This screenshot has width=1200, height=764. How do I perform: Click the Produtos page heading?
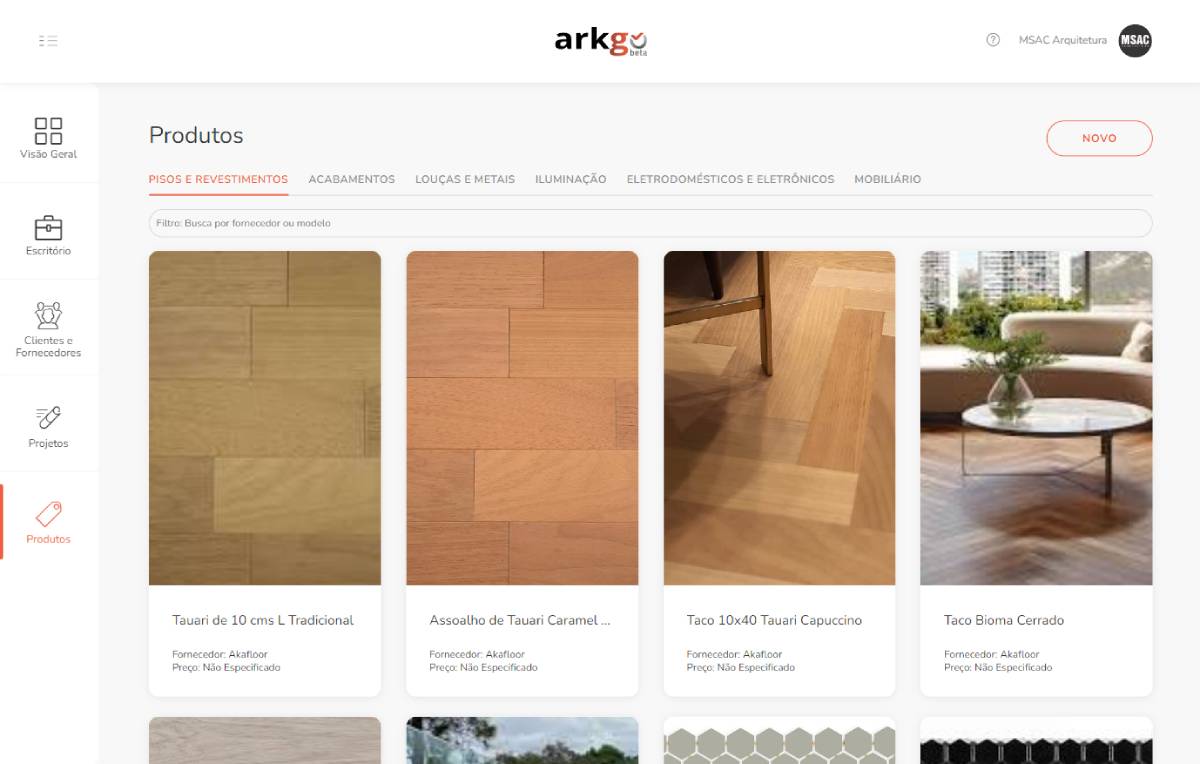[196, 135]
